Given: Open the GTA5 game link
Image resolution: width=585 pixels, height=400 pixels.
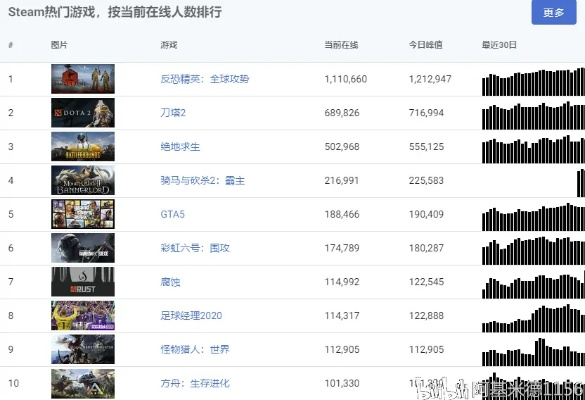Looking at the screenshot, I should point(172,214).
